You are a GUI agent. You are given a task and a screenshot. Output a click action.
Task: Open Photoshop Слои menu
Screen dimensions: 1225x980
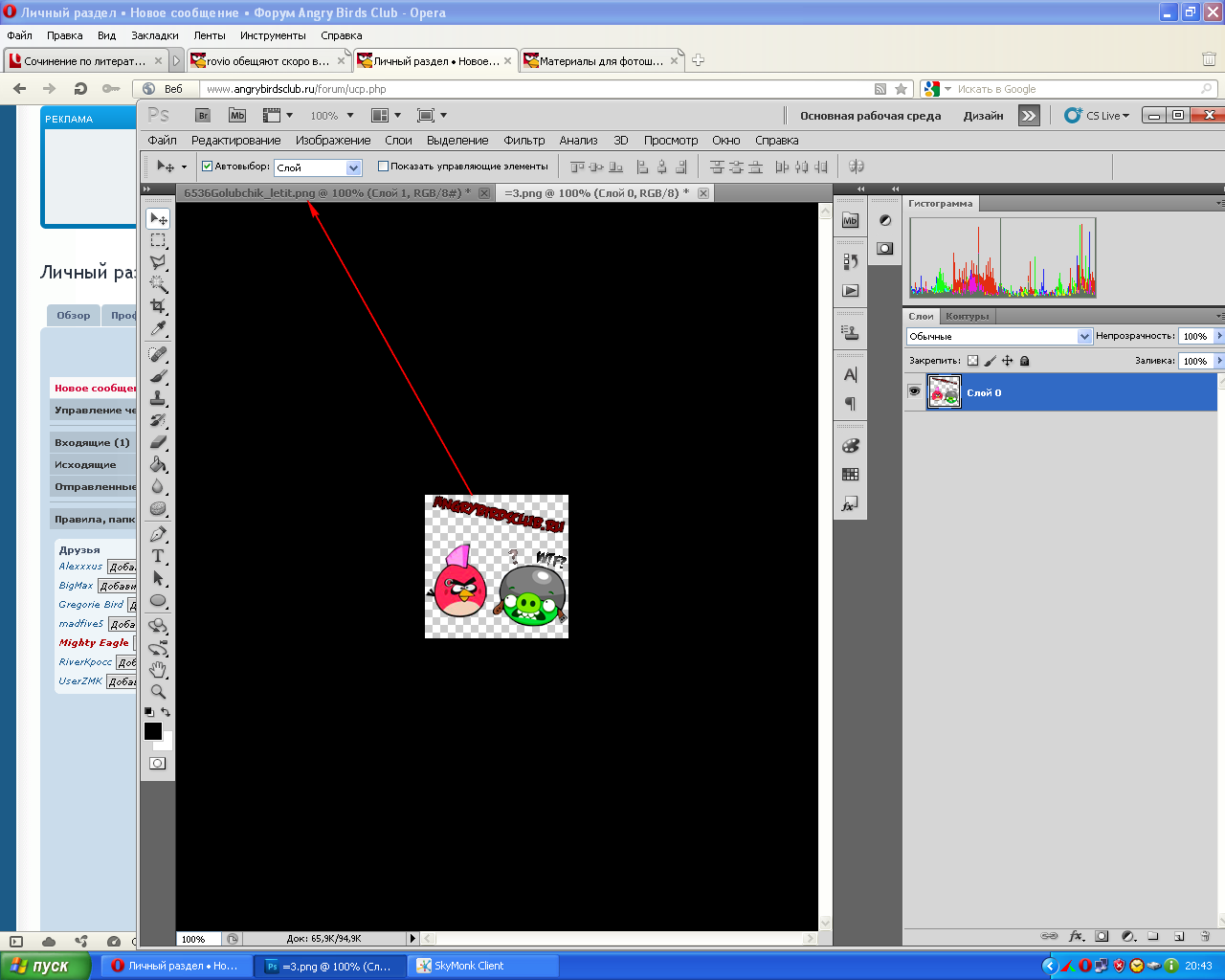(398, 140)
